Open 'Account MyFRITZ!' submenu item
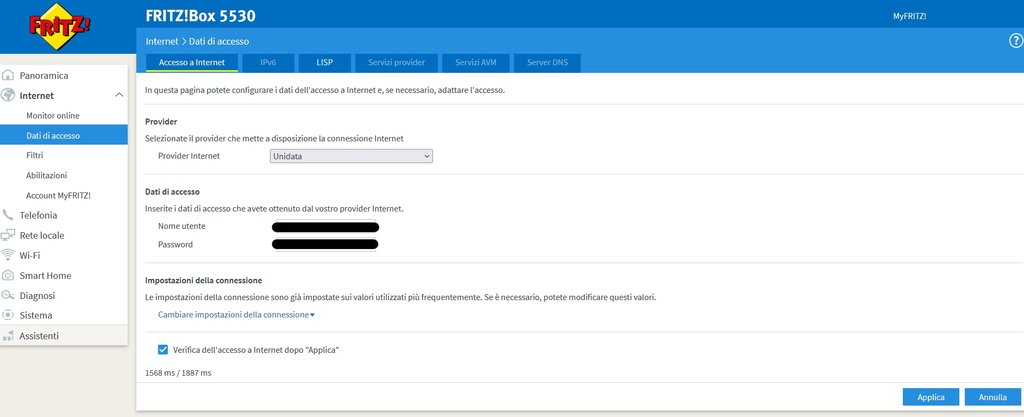 (x=58, y=195)
